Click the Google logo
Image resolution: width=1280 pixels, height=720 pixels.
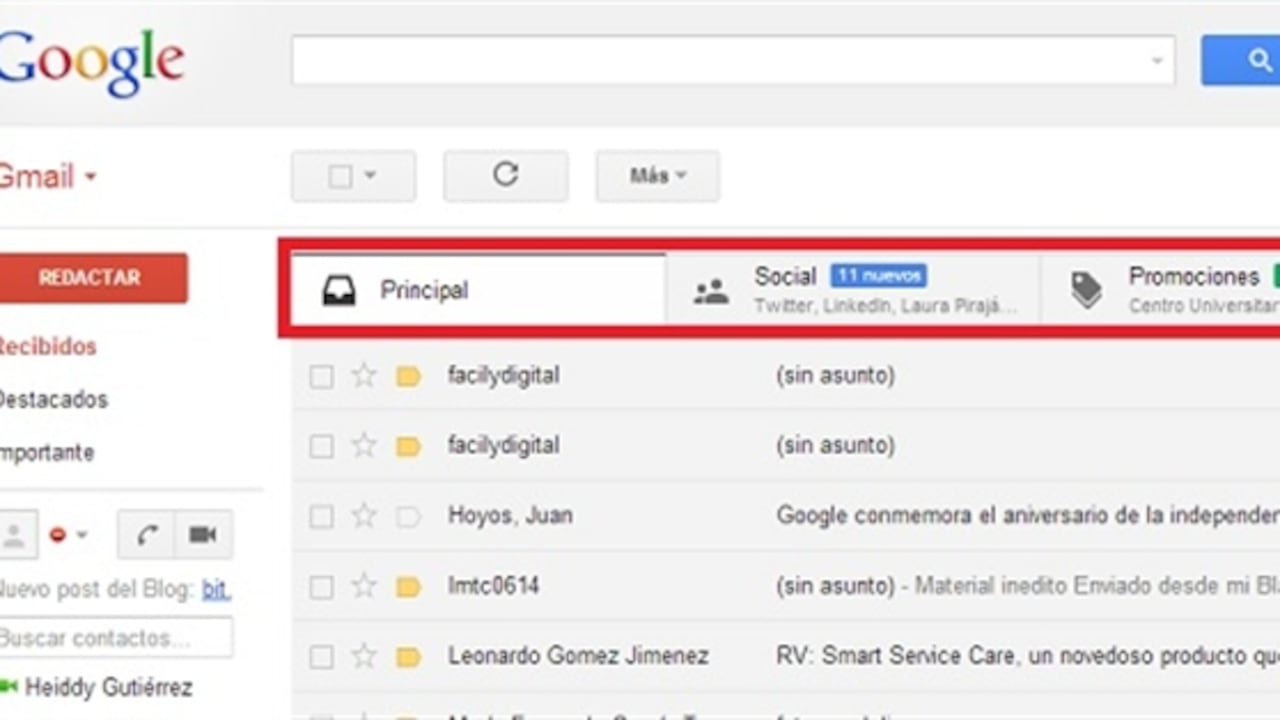click(90, 60)
